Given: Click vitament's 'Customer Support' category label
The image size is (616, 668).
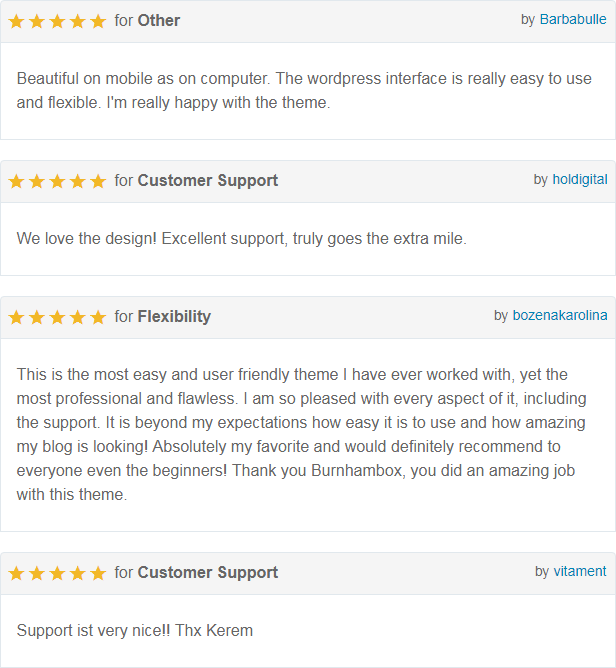Looking at the screenshot, I should point(208,573).
